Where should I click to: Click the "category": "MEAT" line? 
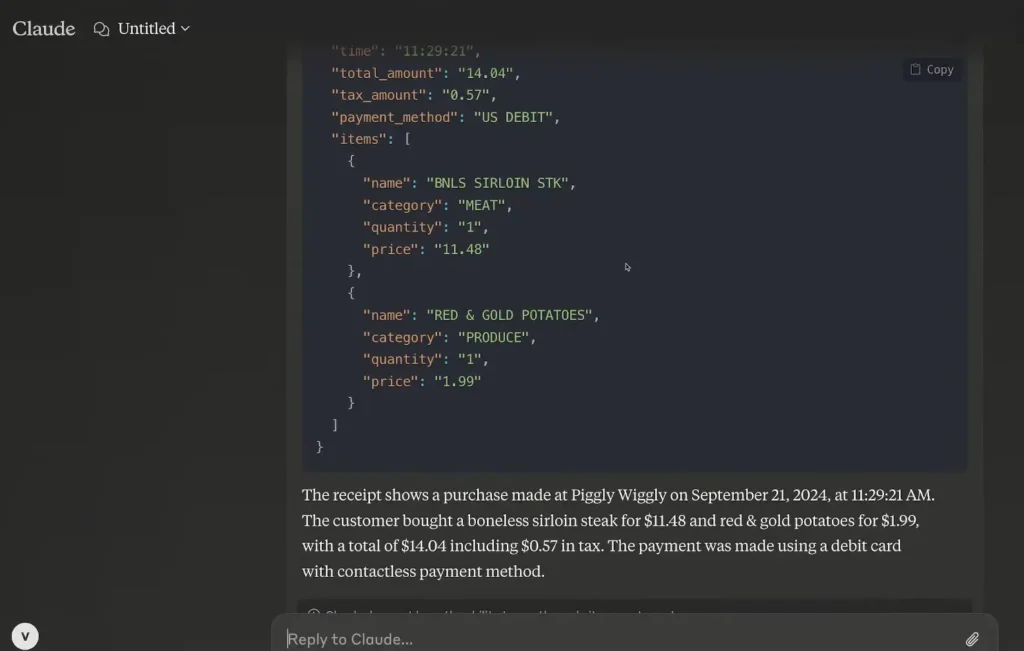438,206
